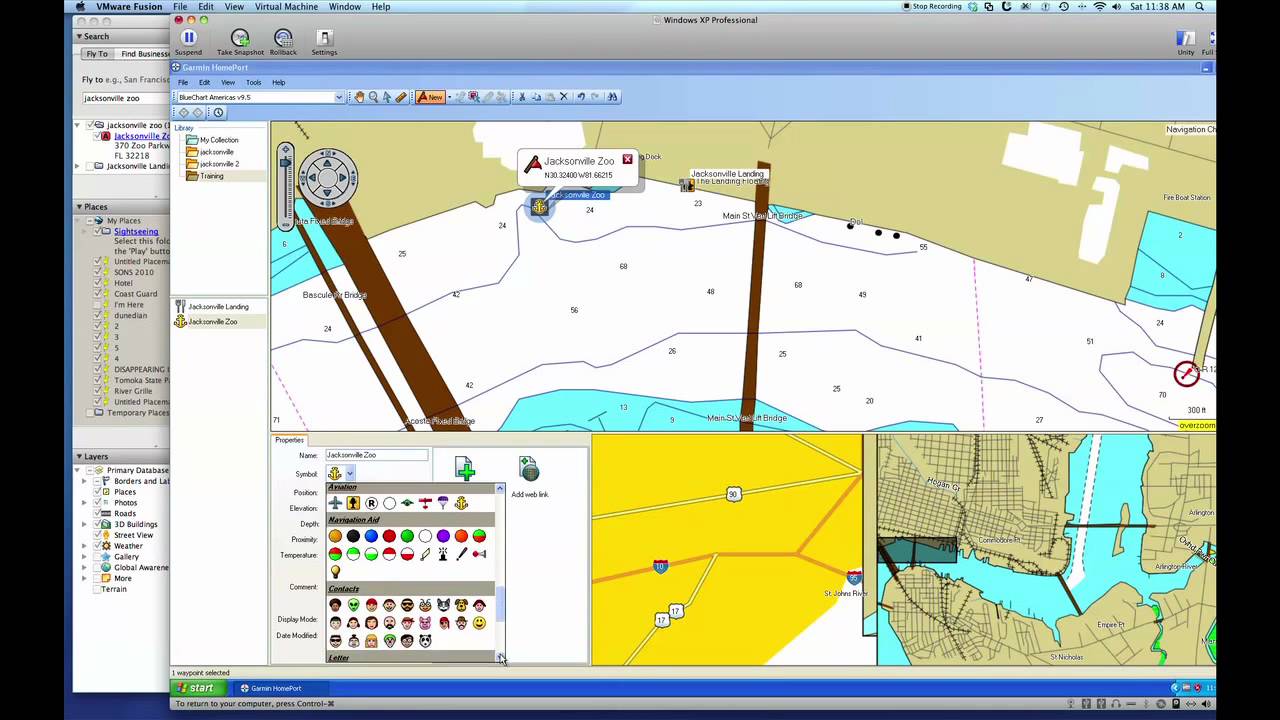The height and width of the screenshot is (720, 1280).
Task: Close the Jacksonville Zoo map popup
Action: coord(627,159)
